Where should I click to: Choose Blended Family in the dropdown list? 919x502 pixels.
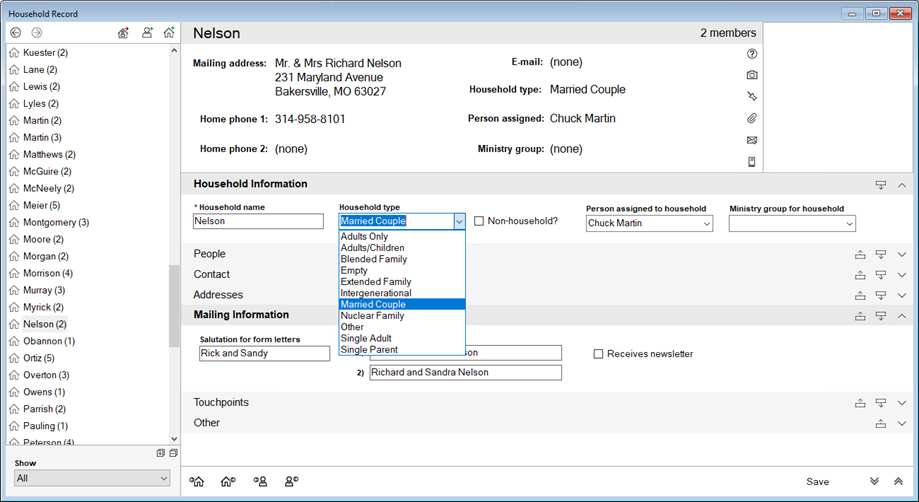[x=373, y=259]
